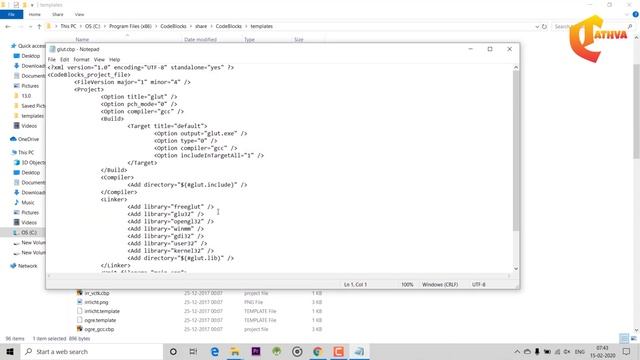Image resolution: width=640 pixels, height=360 pixels.
Task: Open the notification center icon
Action: point(627,351)
